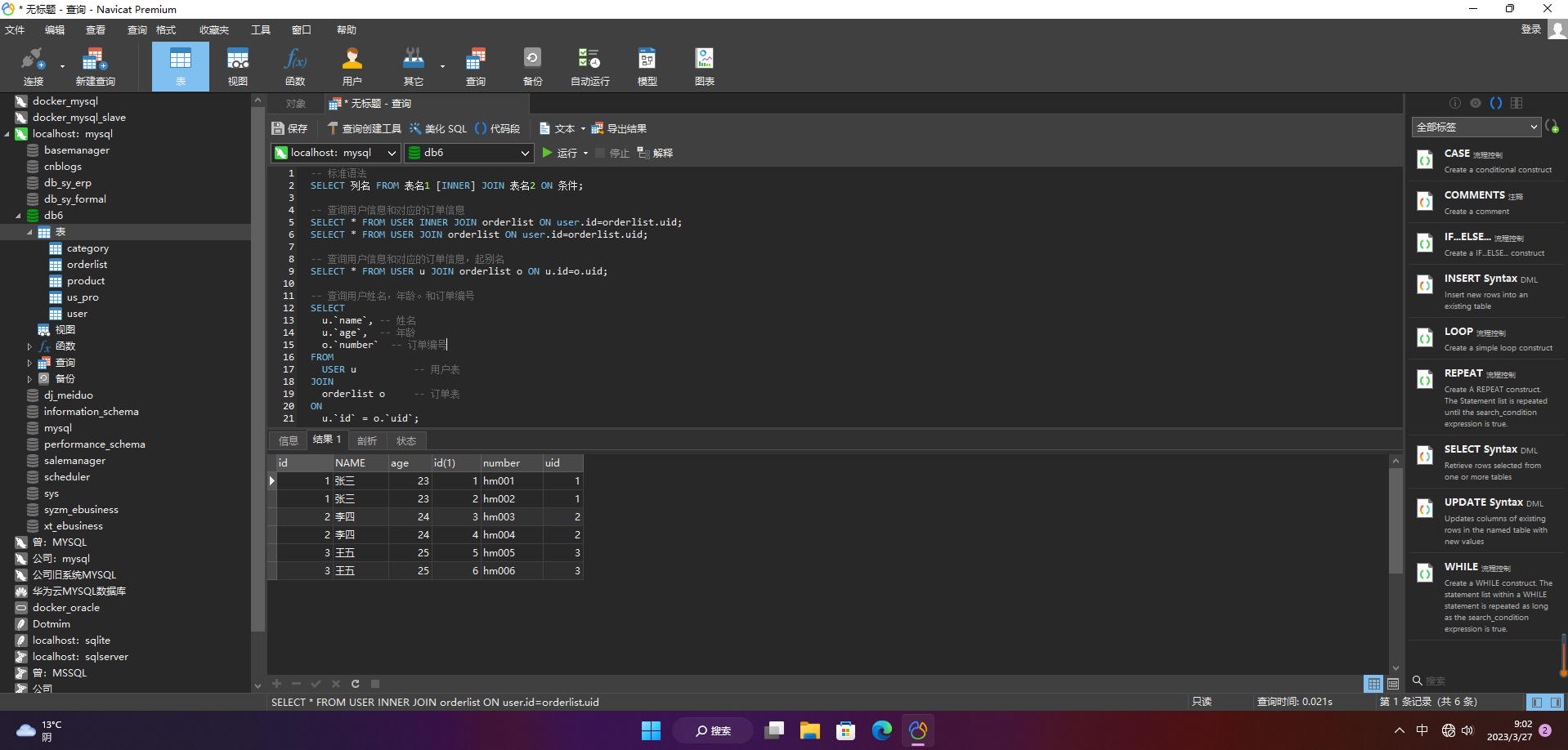This screenshot has height=750, width=1568.
Task: Open Windows Start button on taskbar
Action: click(x=651, y=730)
